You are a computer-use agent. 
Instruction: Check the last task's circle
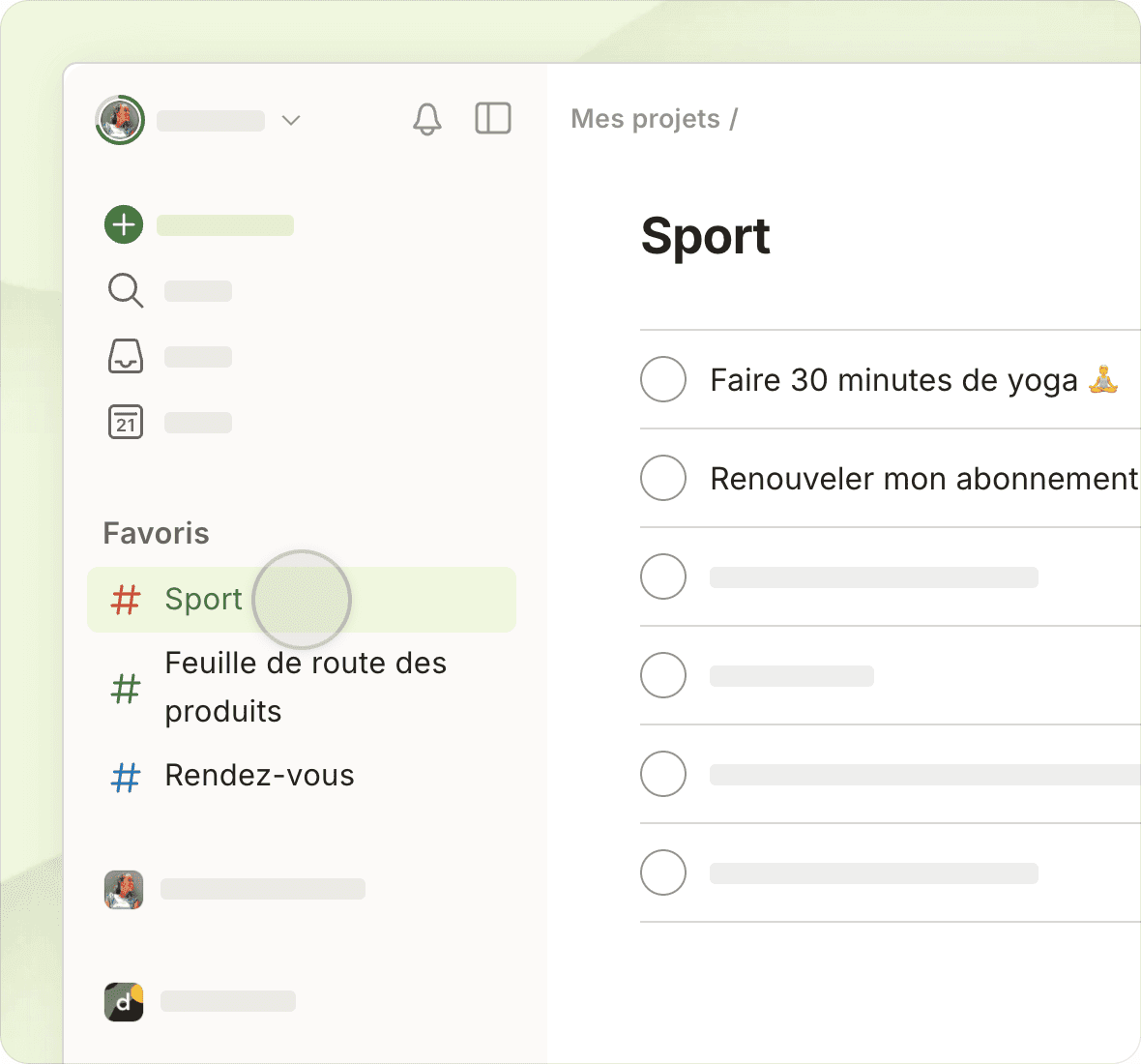(x=663, y=872)
